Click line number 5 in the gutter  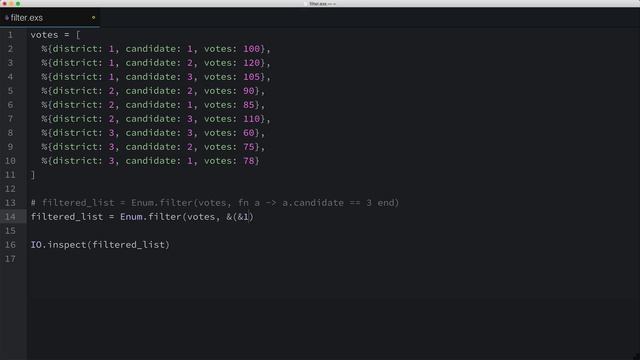tap(10, 91)
